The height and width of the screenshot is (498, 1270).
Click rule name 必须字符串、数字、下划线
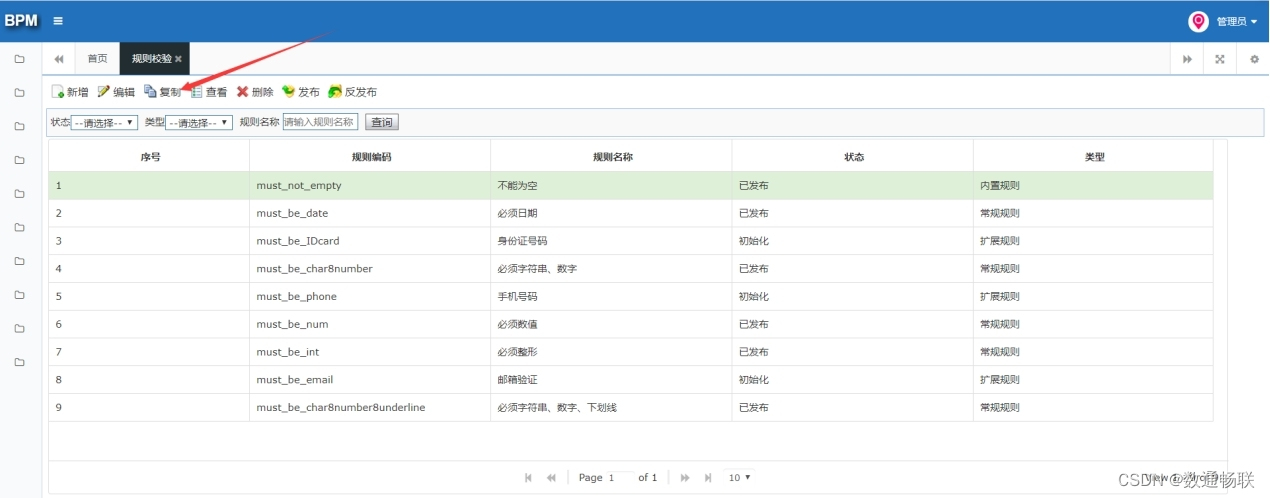tap(557, 408)
